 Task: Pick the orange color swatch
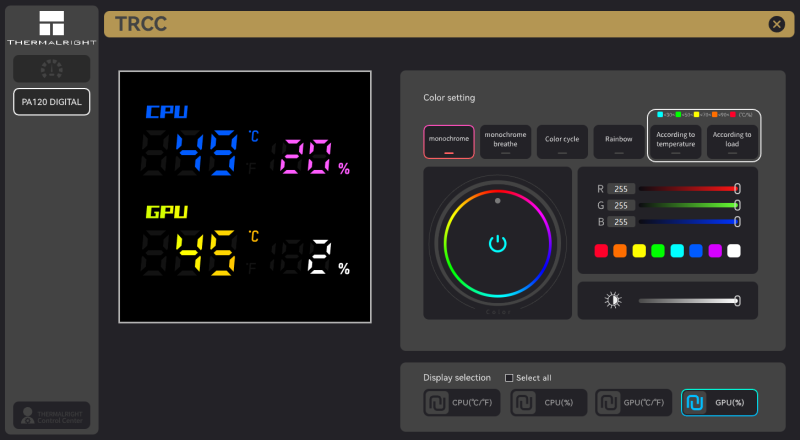pyautogui.click(x=620, y=251)
